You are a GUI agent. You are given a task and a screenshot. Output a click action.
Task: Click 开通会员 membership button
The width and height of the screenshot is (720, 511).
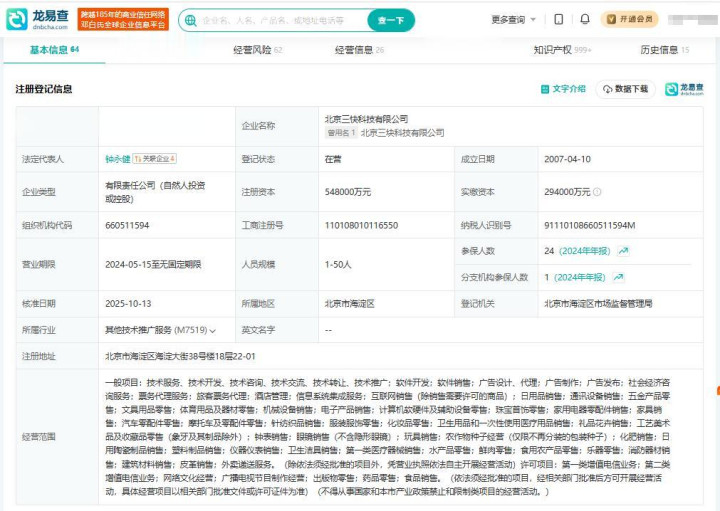[x=630, y=19]
